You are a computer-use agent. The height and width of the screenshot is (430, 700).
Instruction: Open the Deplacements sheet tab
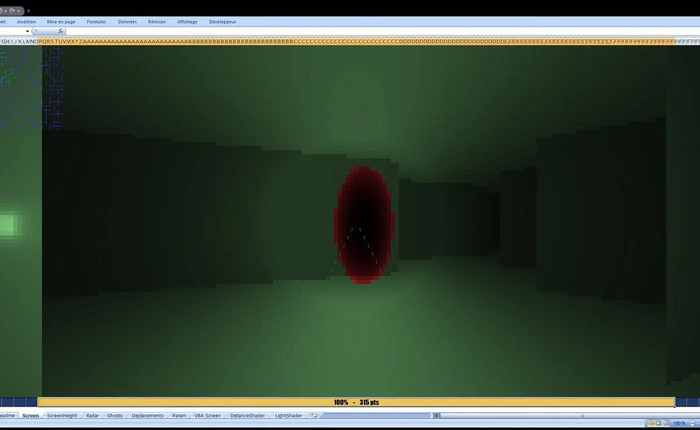point(147,415)
